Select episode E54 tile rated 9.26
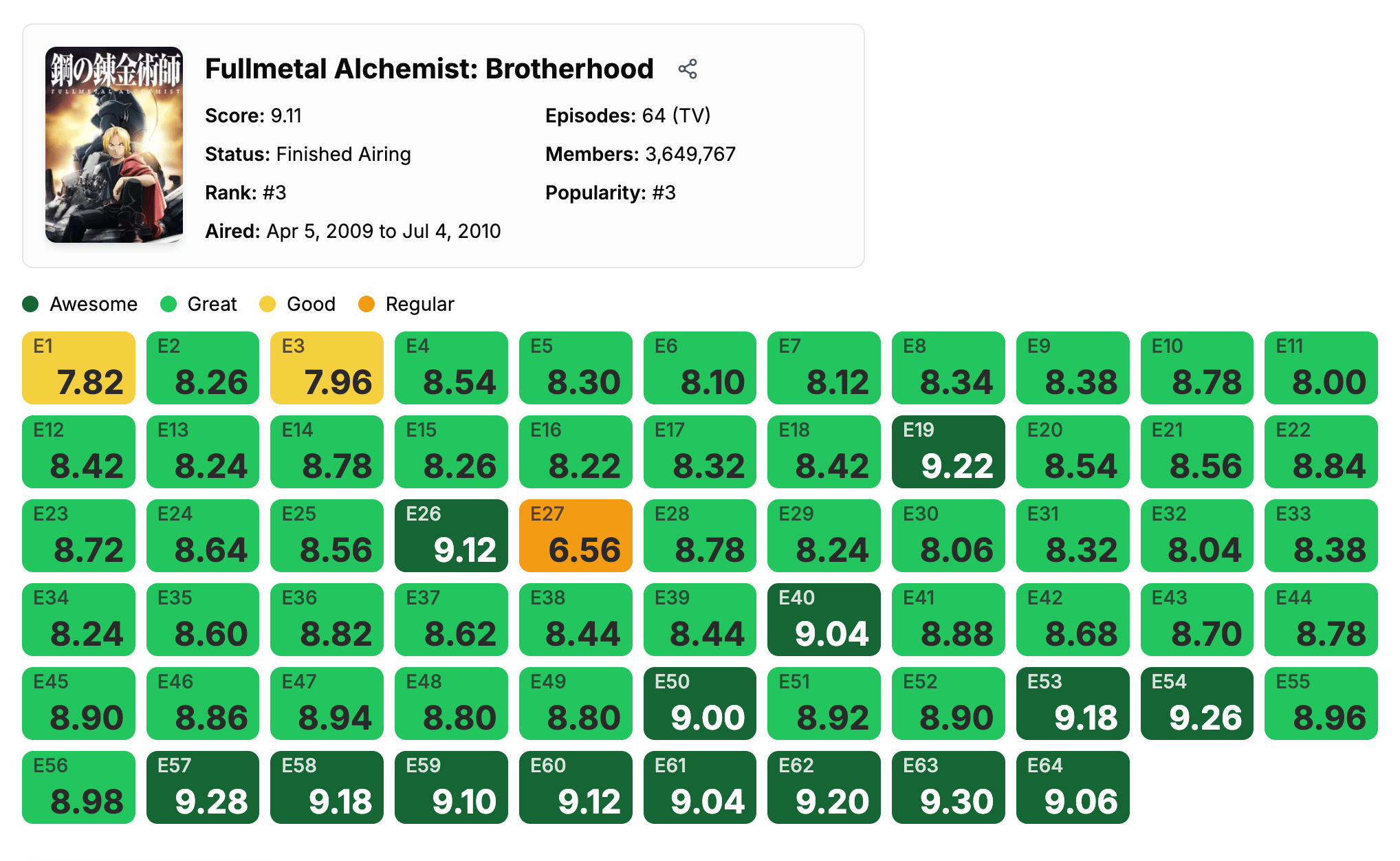 pos(1196,704)
